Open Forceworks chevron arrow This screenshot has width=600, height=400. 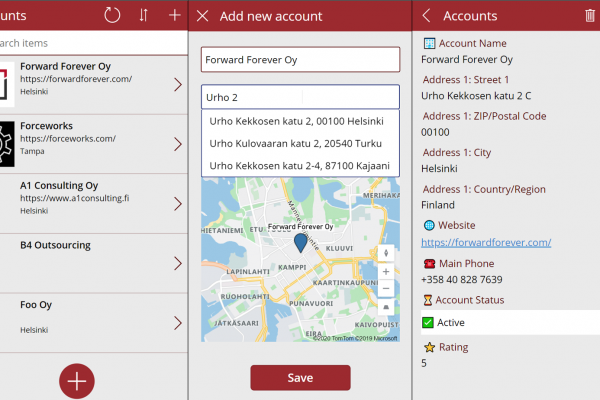point(178,144)
